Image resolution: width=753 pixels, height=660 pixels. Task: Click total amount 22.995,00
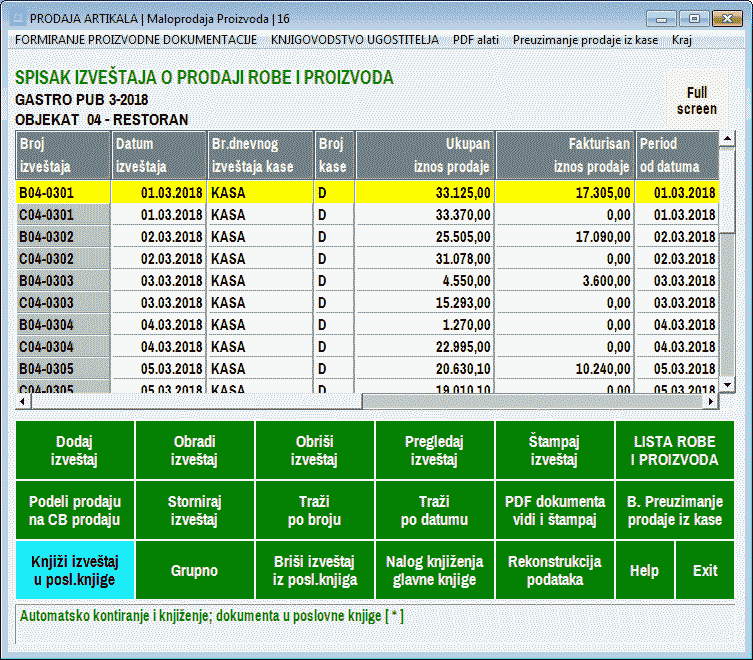(463, 347)
